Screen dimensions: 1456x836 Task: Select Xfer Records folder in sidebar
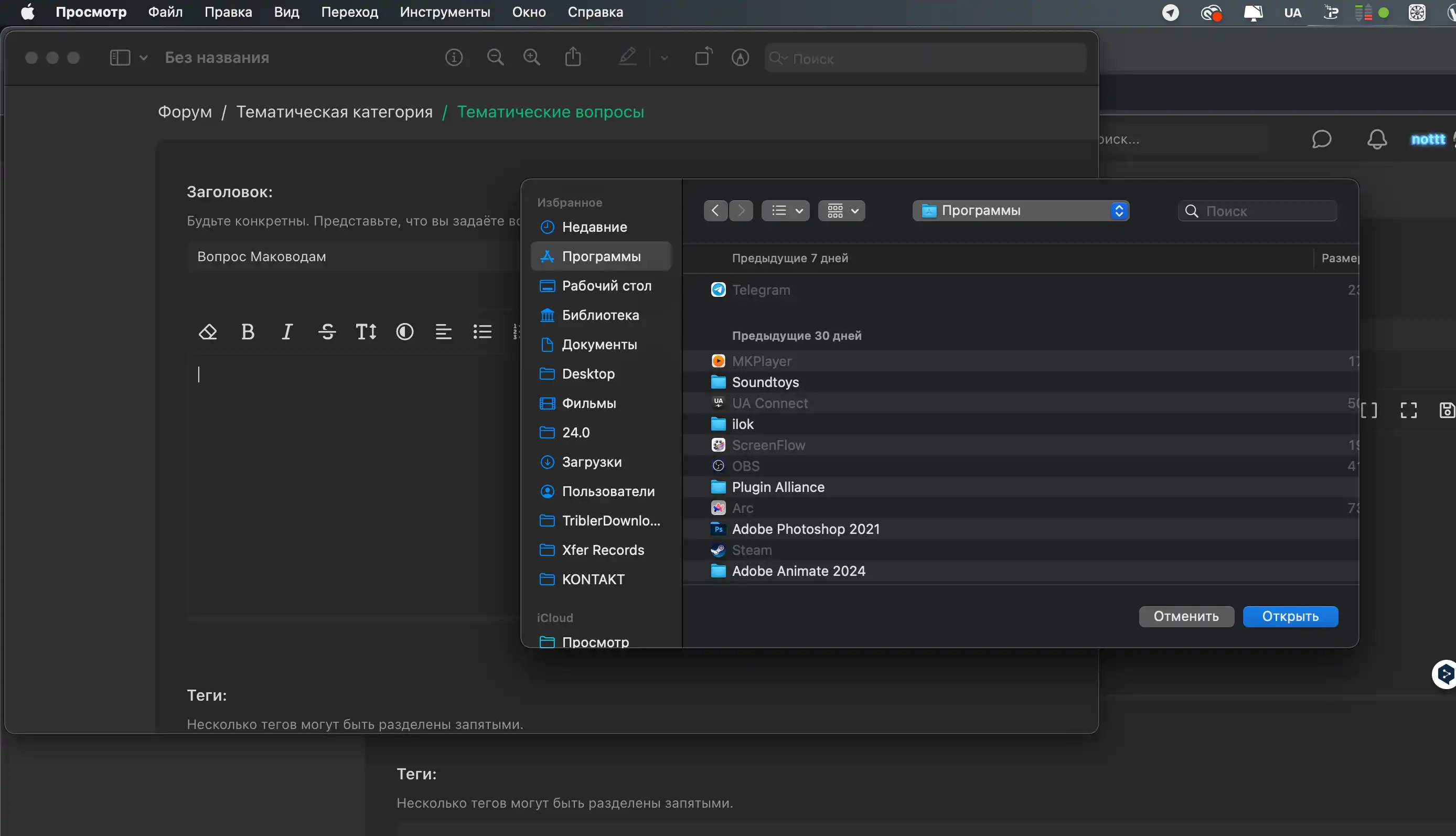(601, 550)
